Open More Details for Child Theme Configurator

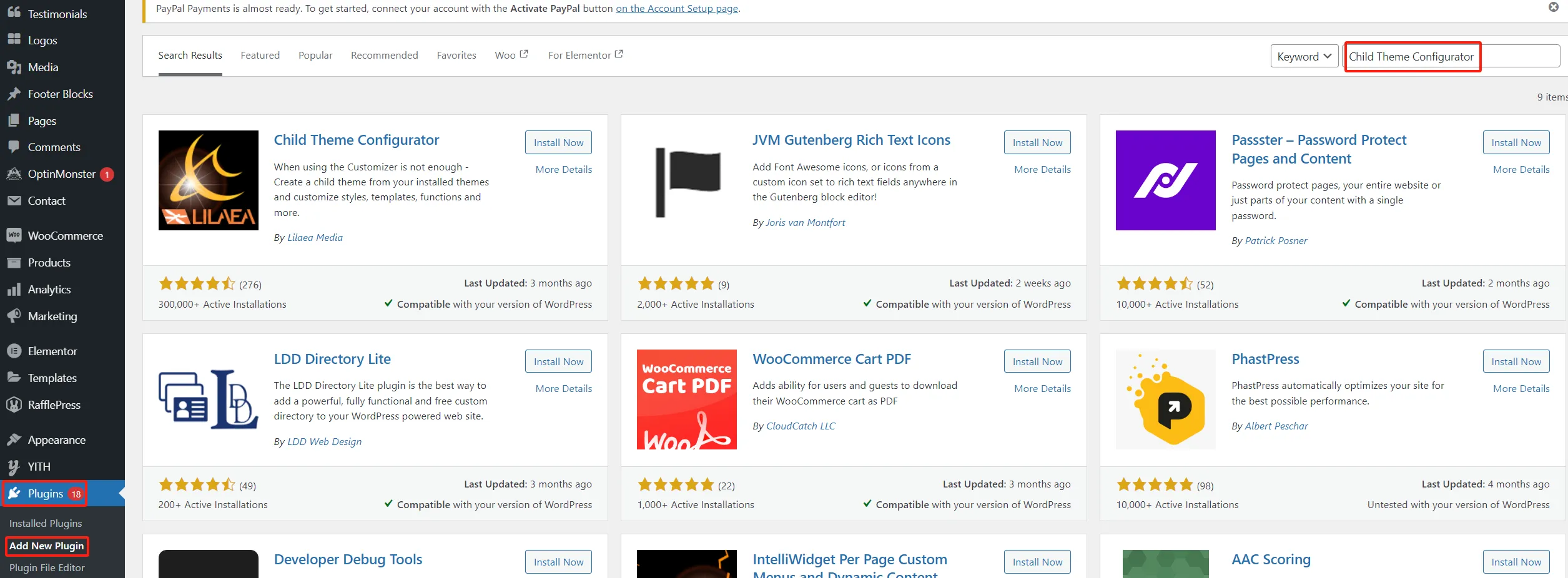[564, 170]
